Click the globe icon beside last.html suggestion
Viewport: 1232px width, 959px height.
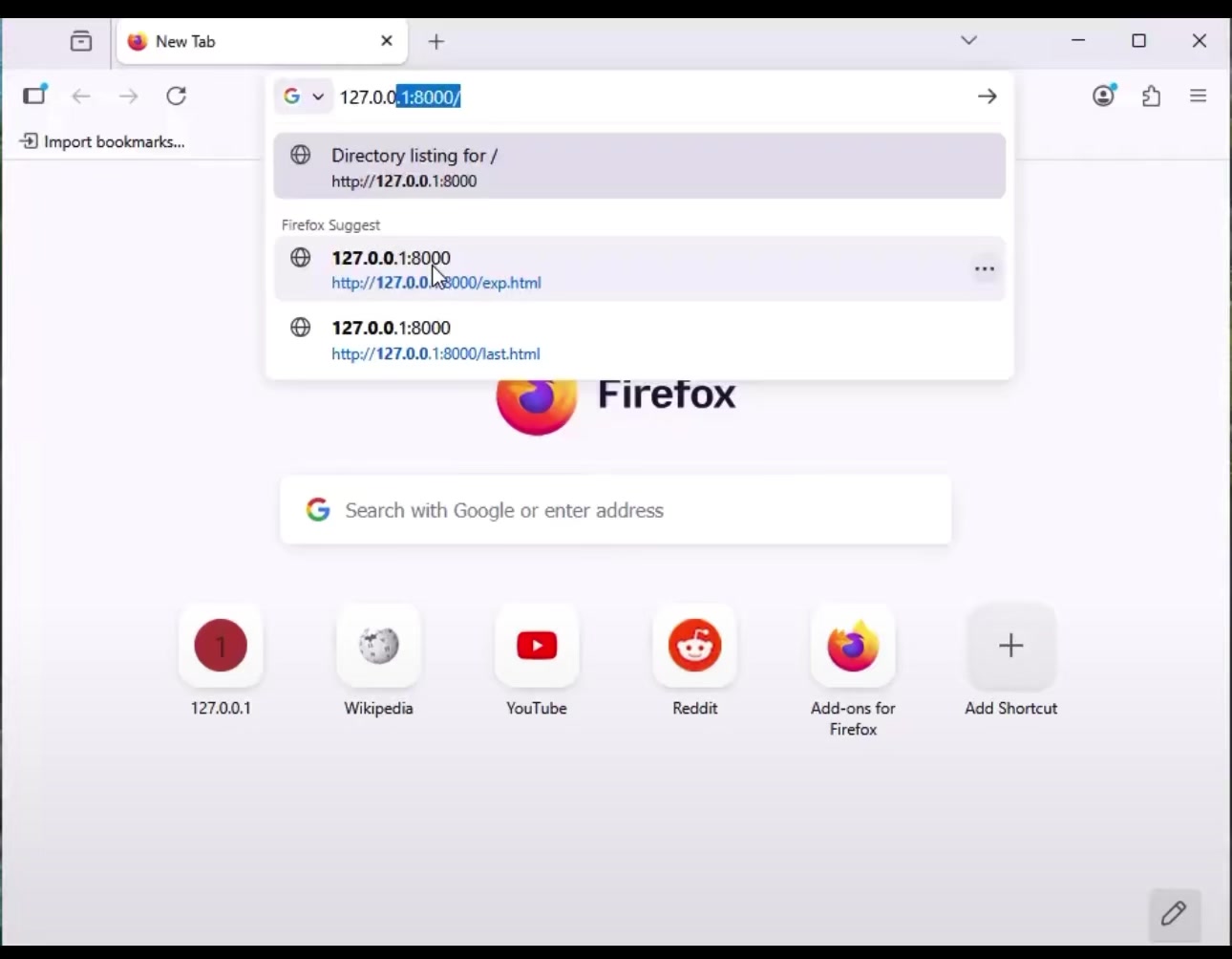click(x=301, y=328)
